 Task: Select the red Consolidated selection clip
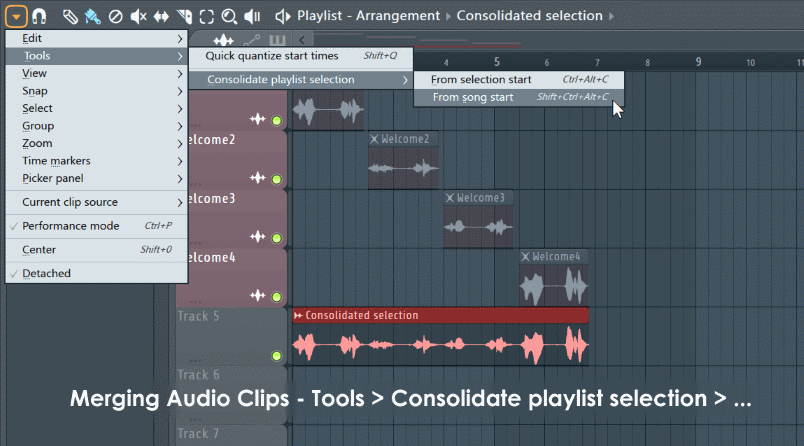pos(440,316)
